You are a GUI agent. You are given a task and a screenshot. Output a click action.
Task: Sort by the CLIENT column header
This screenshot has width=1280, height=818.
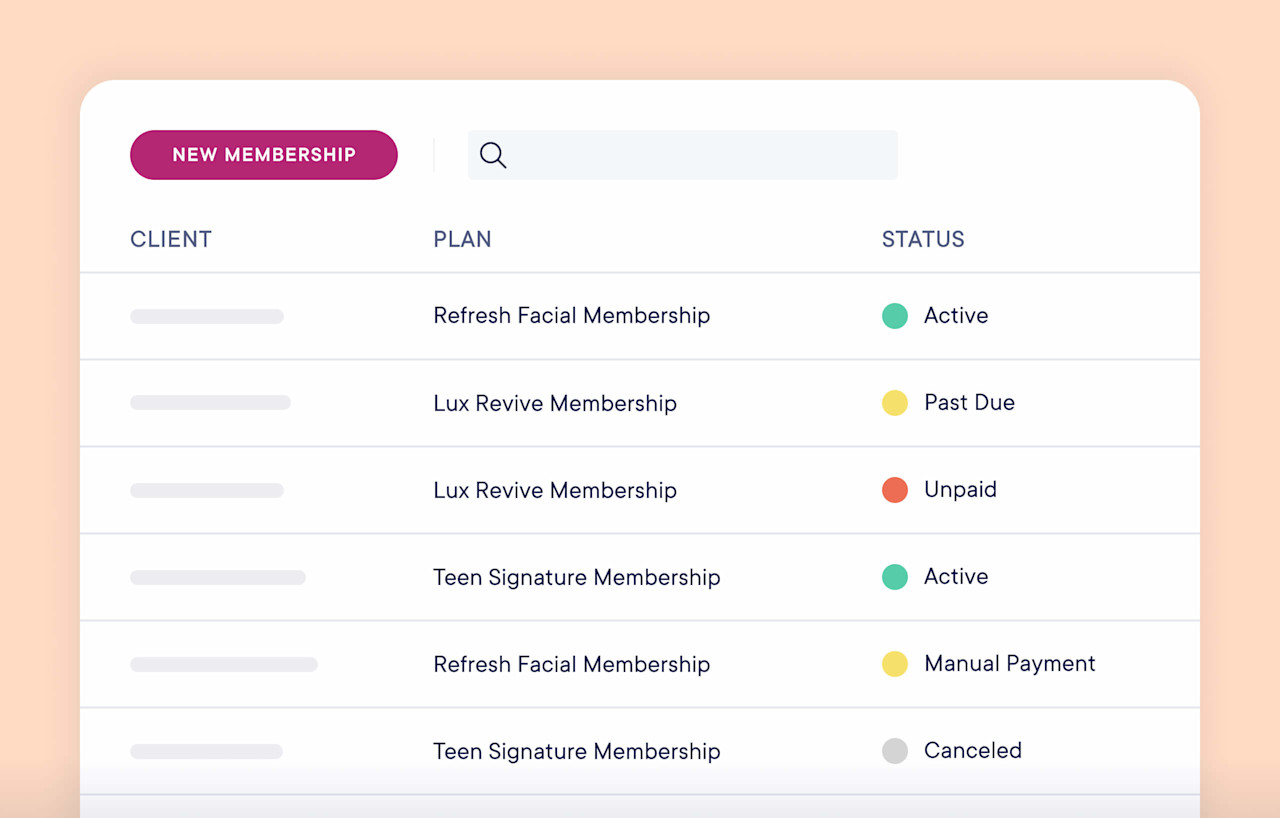coord(170,239)
